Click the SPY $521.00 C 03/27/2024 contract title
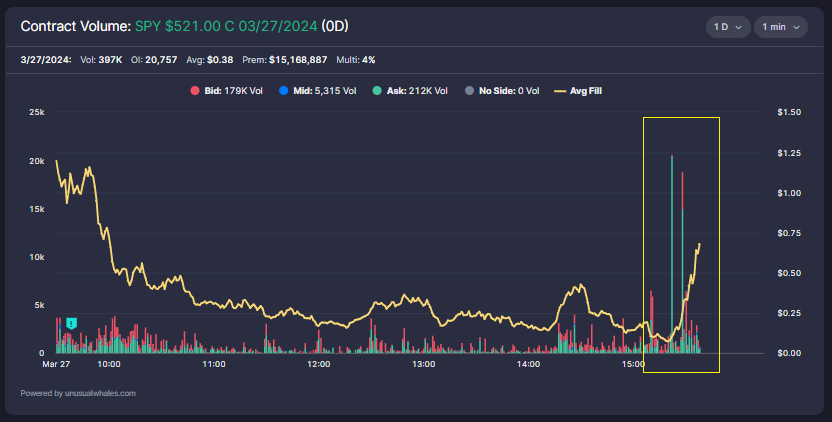The image size is (832, 422). tap(226, 26)
